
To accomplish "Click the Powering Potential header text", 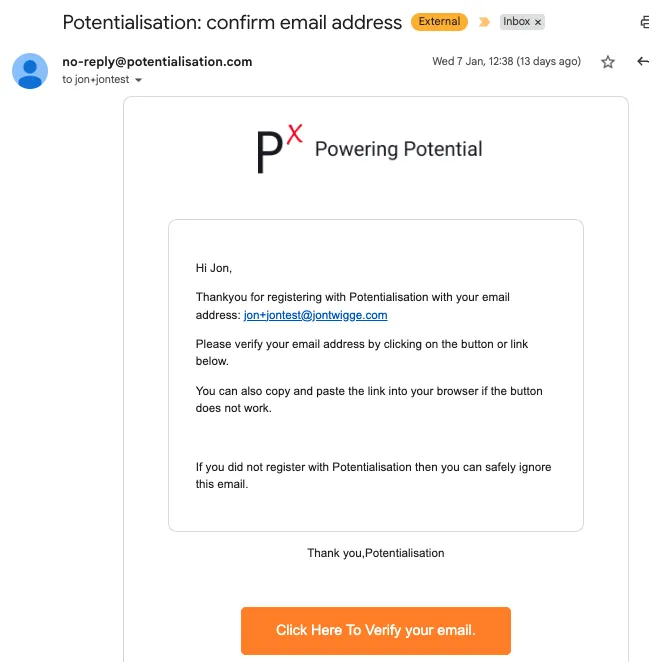I will [398, 150].
